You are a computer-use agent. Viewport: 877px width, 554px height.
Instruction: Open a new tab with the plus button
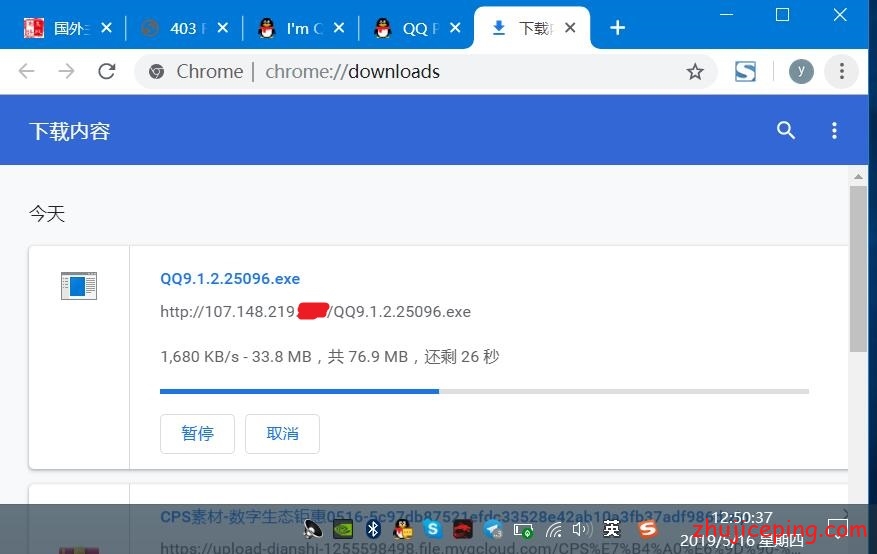(x=617, y=27)
